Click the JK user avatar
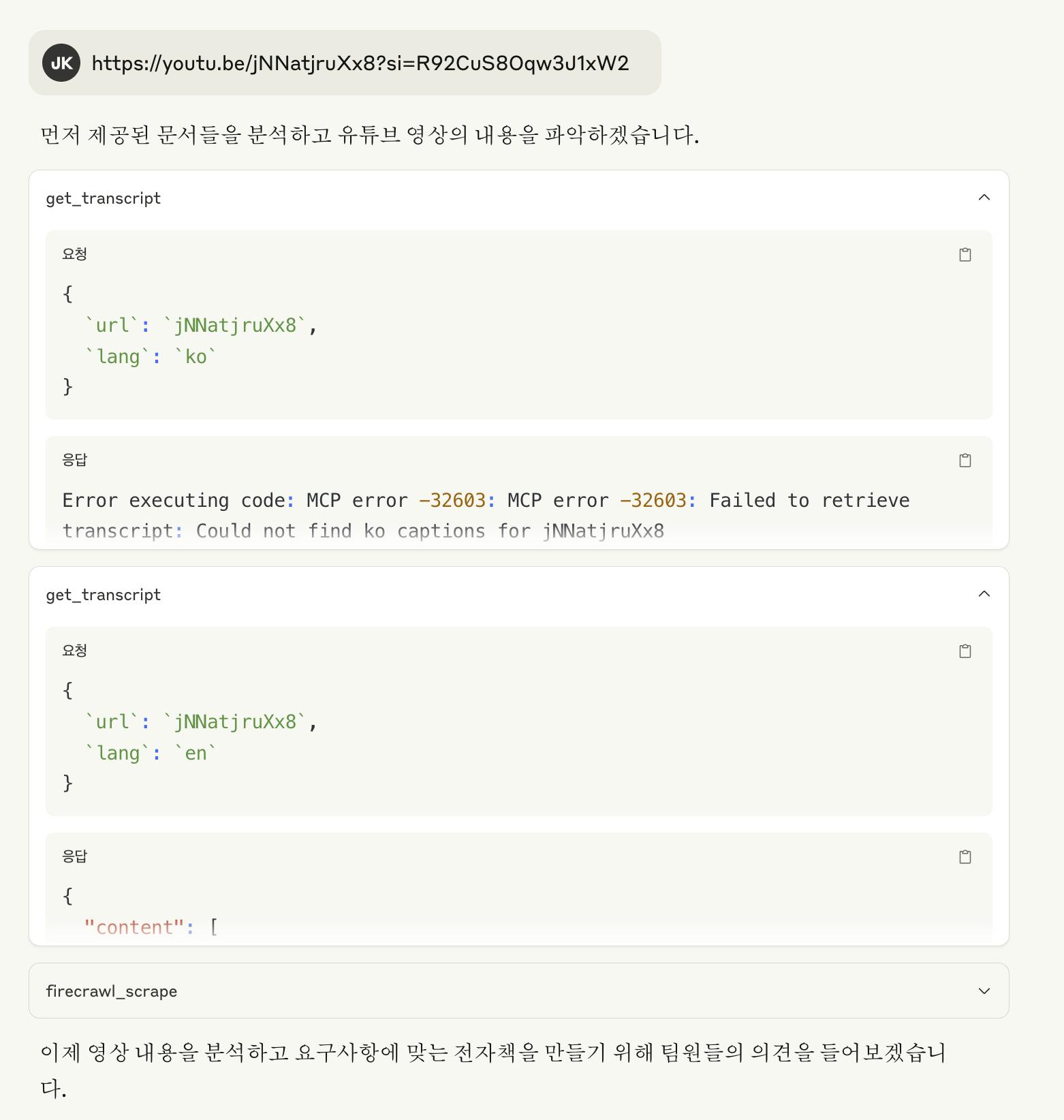This screenshot has height=1120, width=1064. coord(61,63)
